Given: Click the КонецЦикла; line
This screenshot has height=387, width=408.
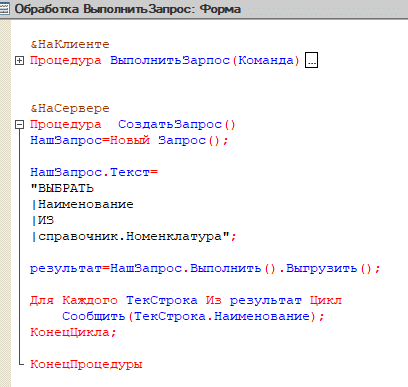Looking at the screenshot, I should click(73, 332).
